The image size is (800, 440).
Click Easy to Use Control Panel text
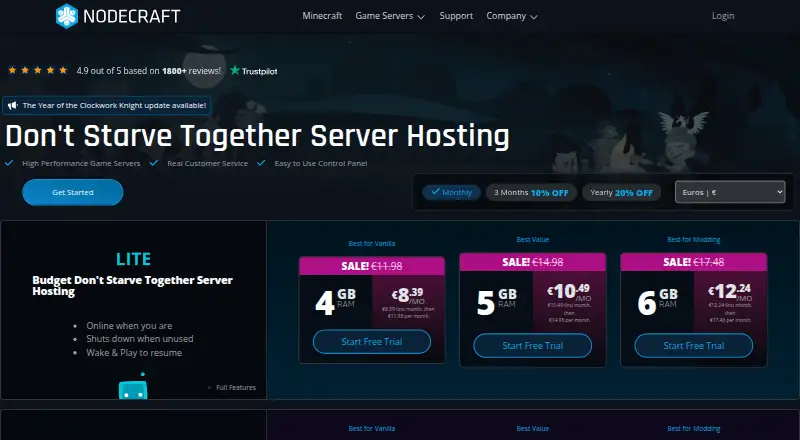click(x=321, y=163)
